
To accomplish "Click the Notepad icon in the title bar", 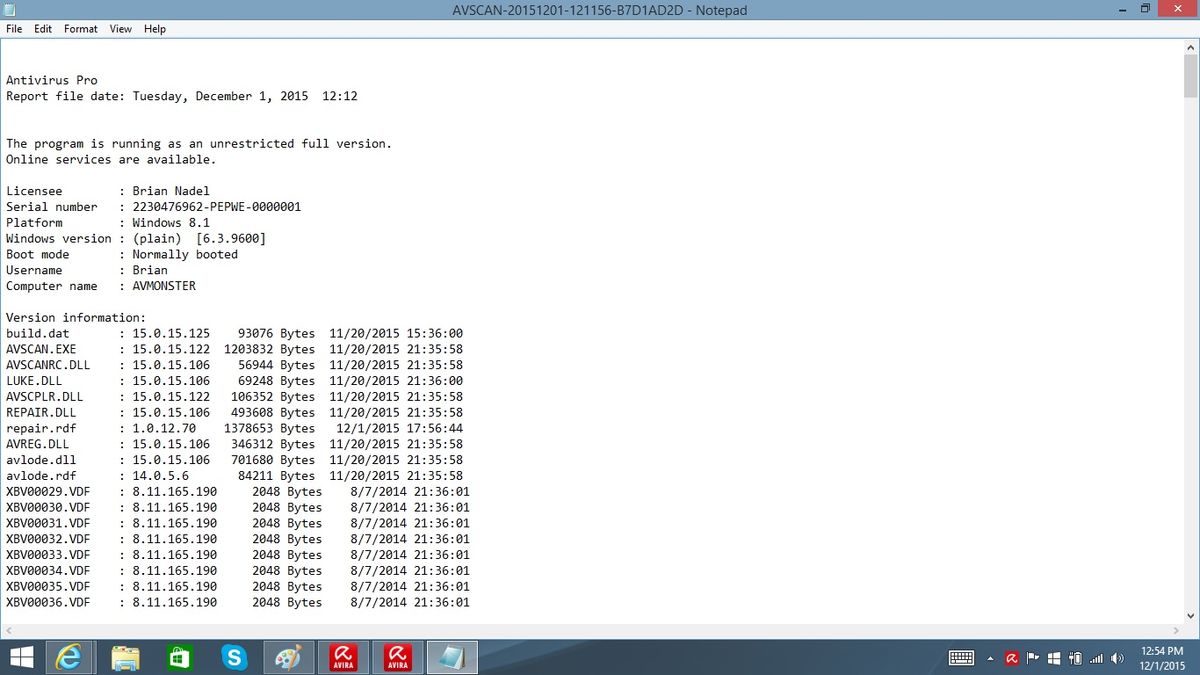I will [x=11, y=9].
